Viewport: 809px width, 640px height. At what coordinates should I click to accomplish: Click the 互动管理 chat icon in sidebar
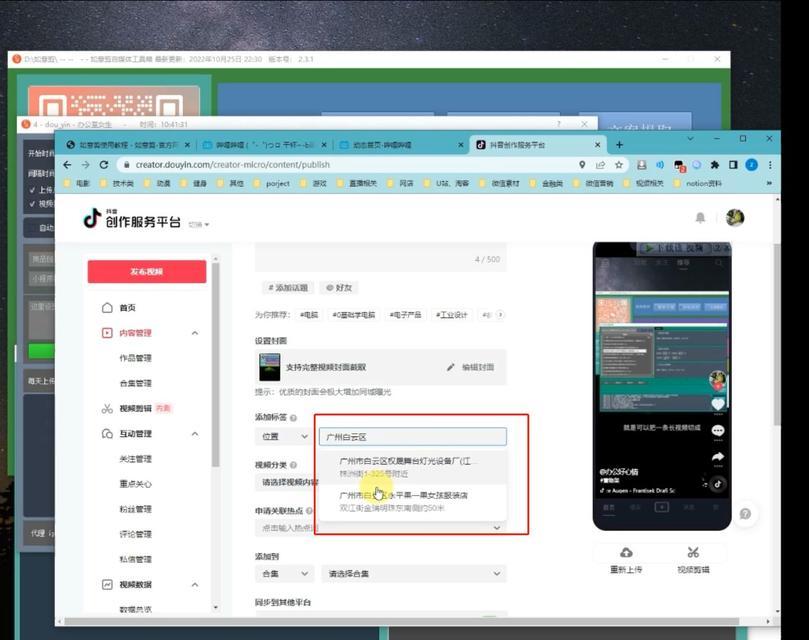click(x=107, y=434)
